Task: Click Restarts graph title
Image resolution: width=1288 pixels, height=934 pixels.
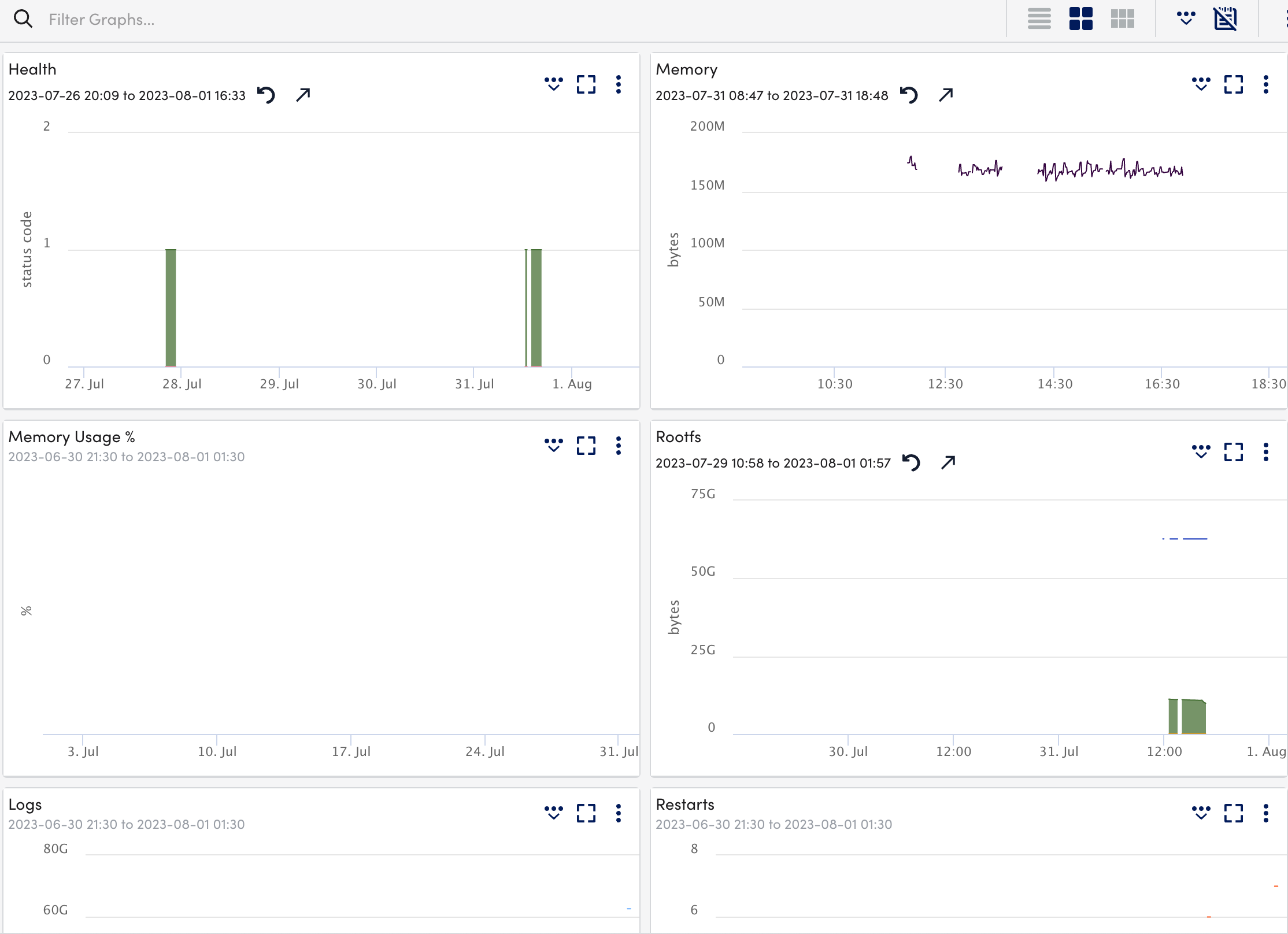Action: [x=685, y=805]
